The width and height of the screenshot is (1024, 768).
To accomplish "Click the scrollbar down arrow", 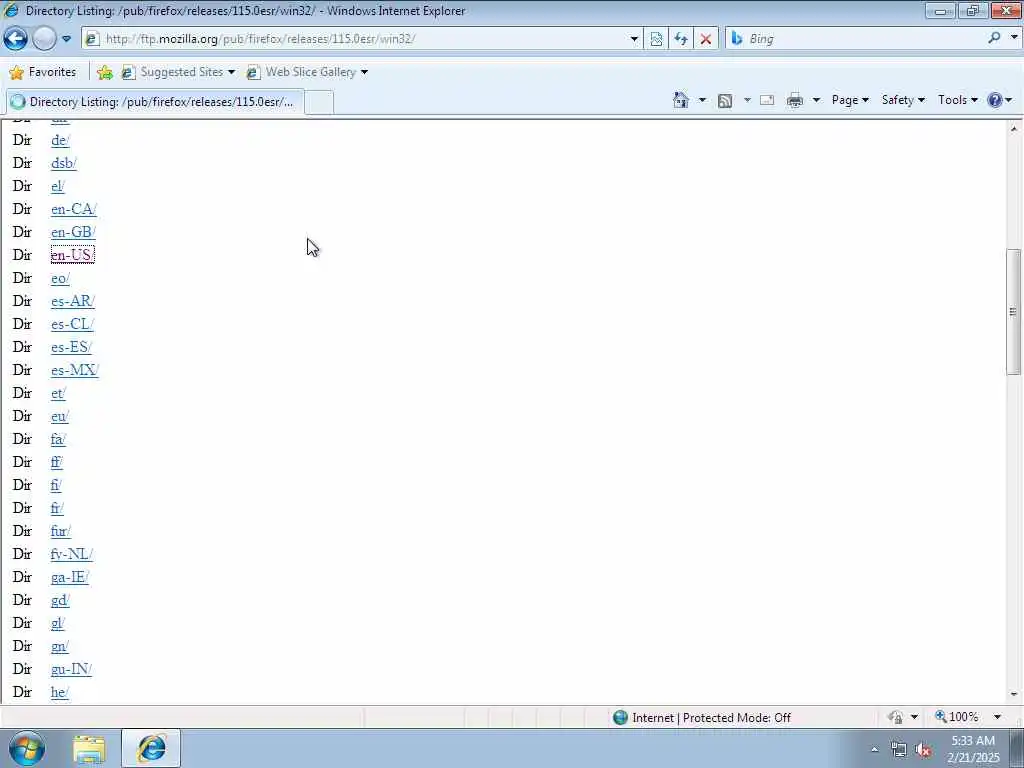I will click(x=1014, y=695).
